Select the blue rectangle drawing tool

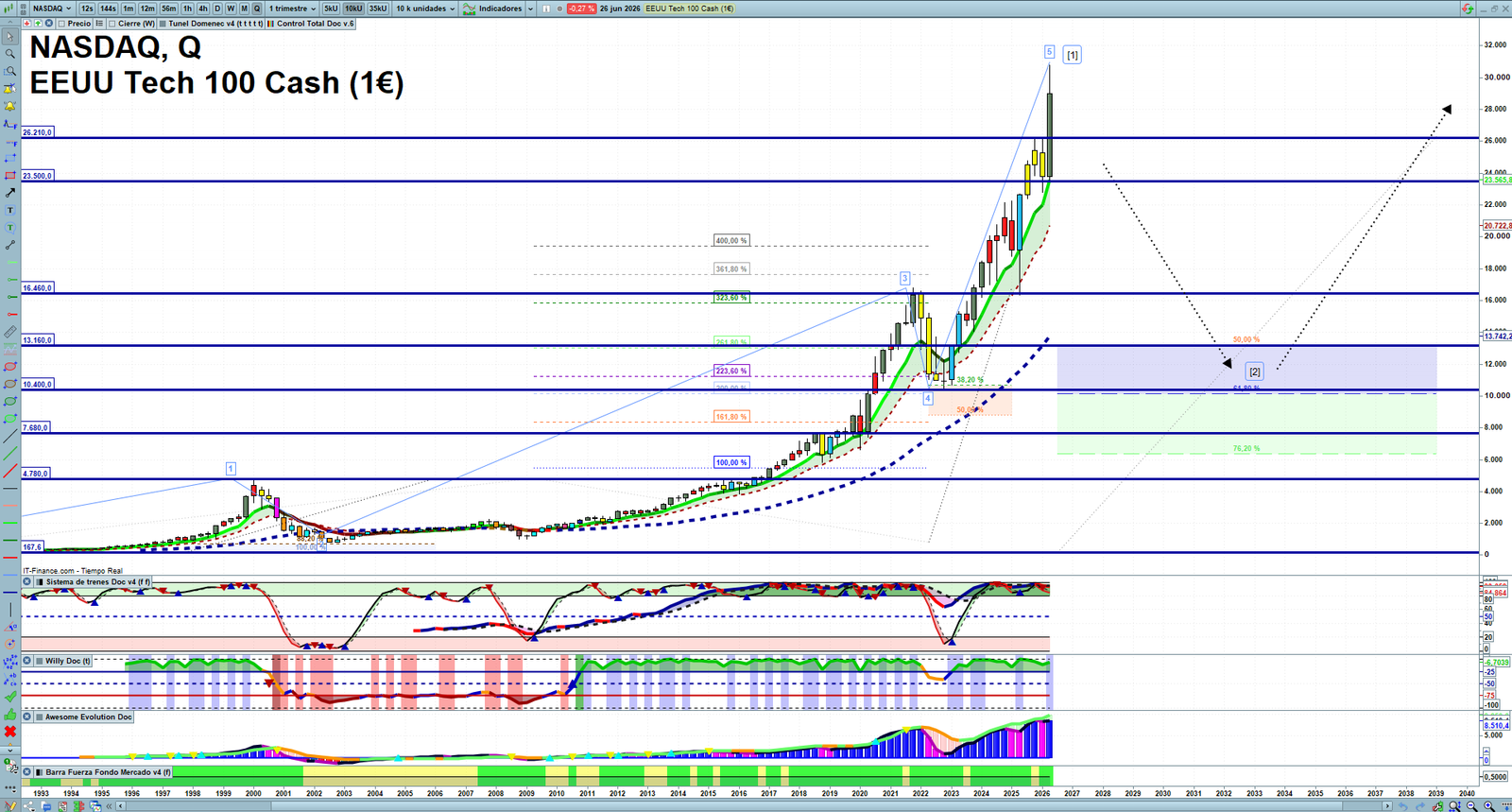pyautogui.click(x=10, y=160)
